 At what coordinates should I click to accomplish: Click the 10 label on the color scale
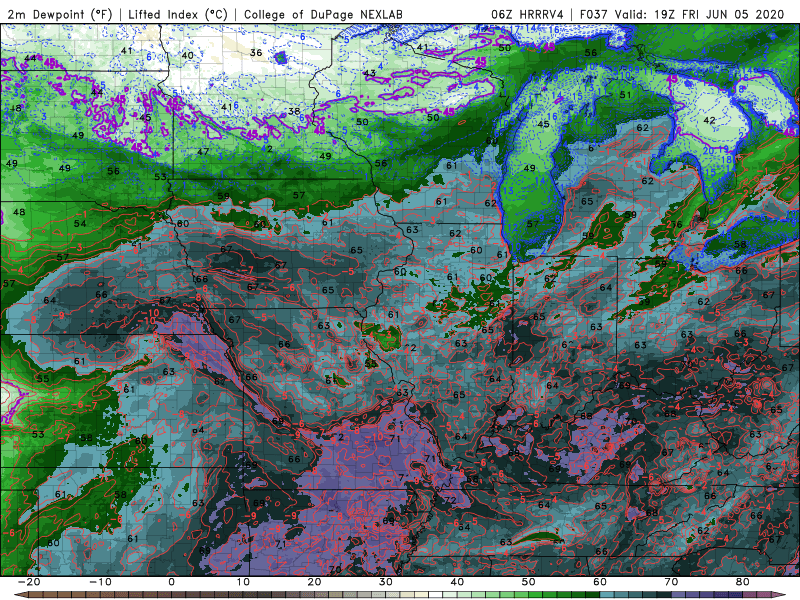tap(243, 582)
